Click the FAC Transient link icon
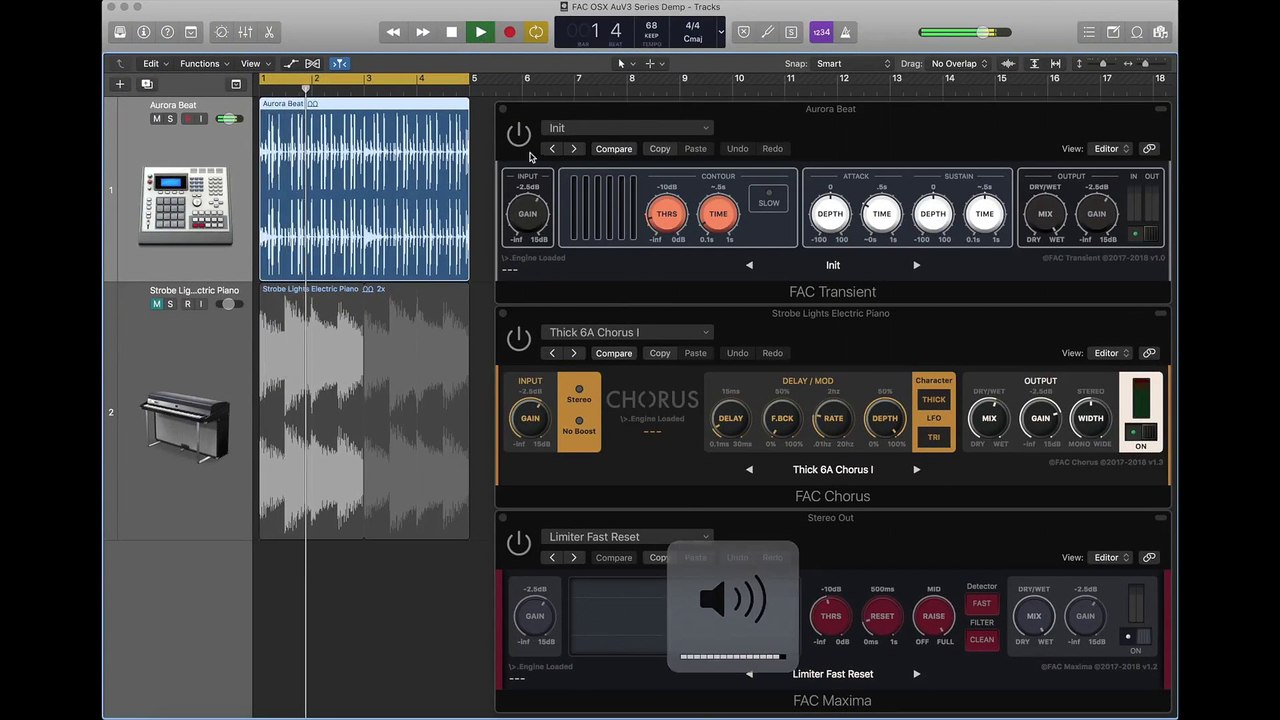Image resolution: width=1280 pixels, height=720 pixels. point(1149,149)
